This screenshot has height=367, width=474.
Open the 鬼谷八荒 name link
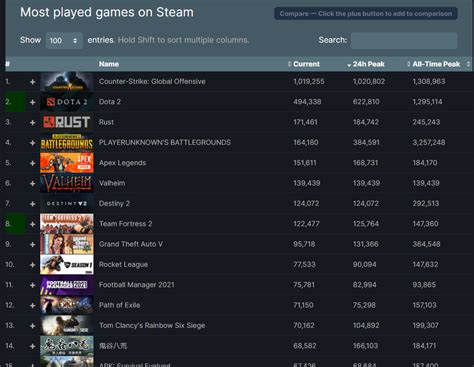(113, 346)
